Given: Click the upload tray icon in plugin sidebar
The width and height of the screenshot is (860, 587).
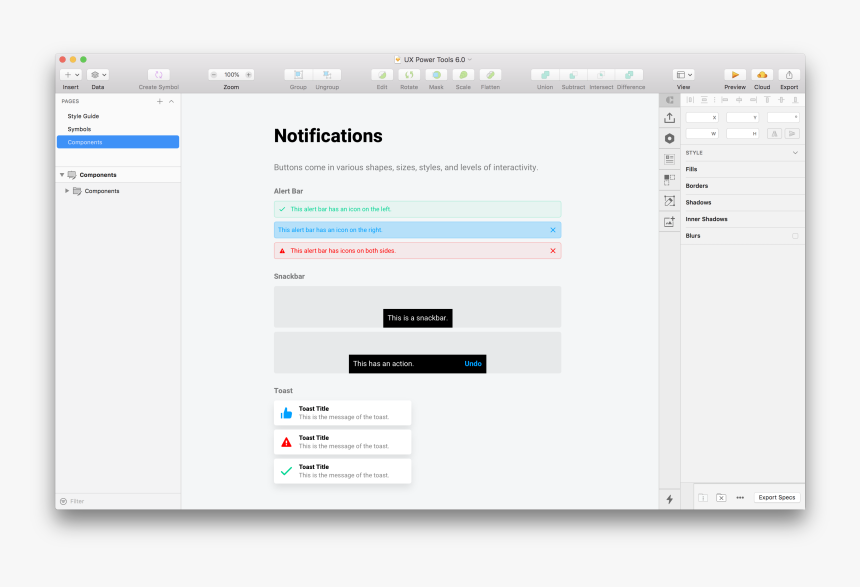Looking at the screenshot, I should tap(670, 118).
